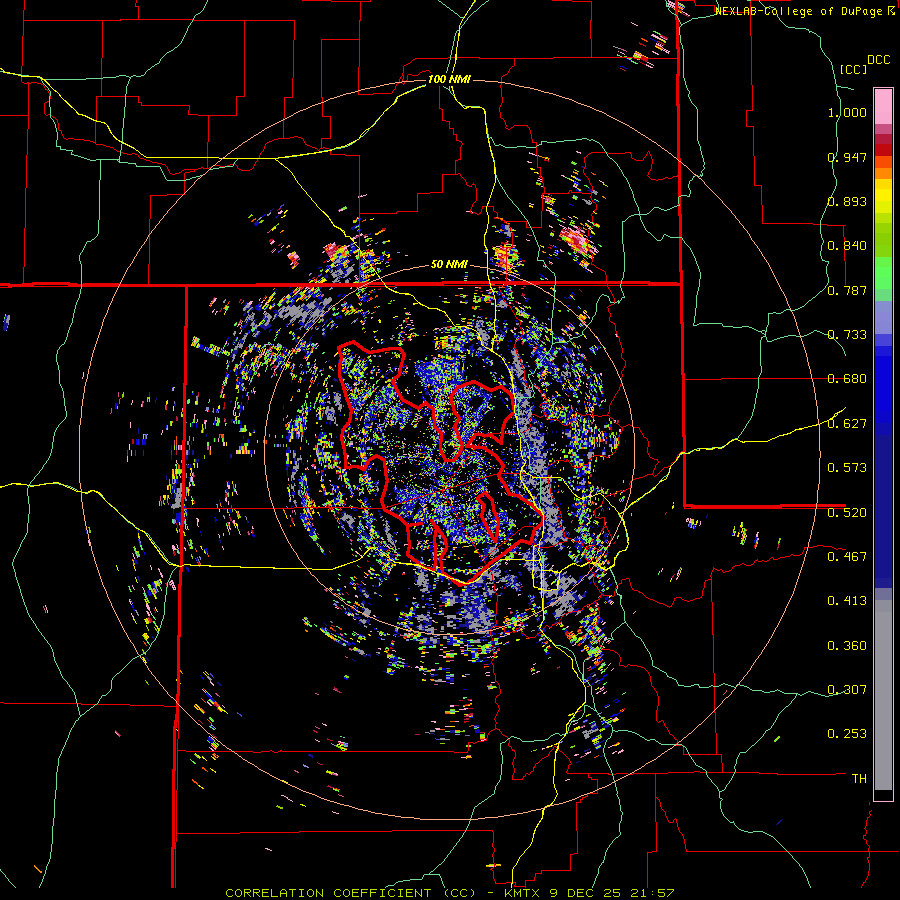The image size is (900, 900).
Task: Click the 0.840 scale value
Action: pos(847,246)
